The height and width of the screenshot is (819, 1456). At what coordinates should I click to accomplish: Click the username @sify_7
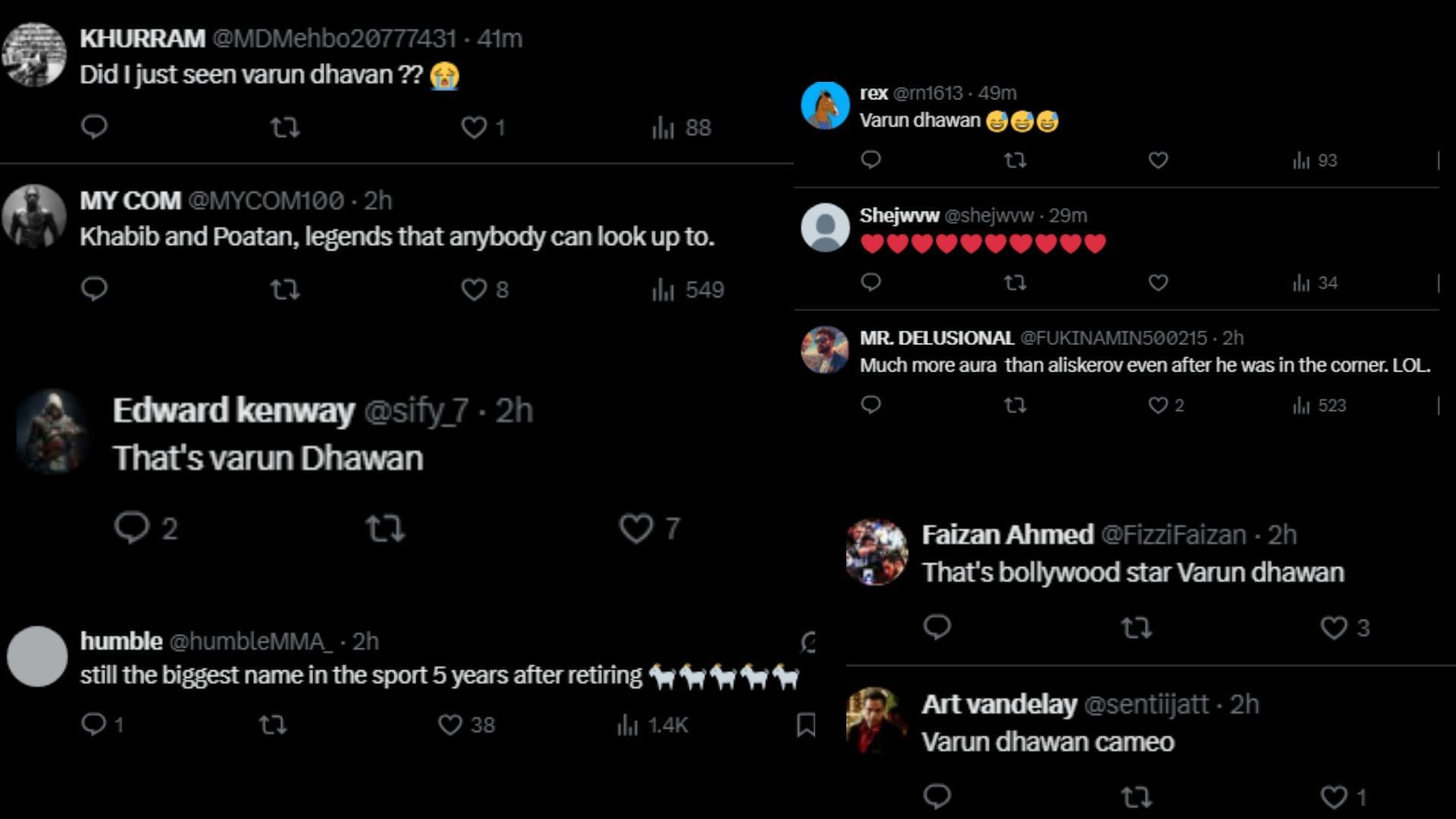tap(418, 410)
